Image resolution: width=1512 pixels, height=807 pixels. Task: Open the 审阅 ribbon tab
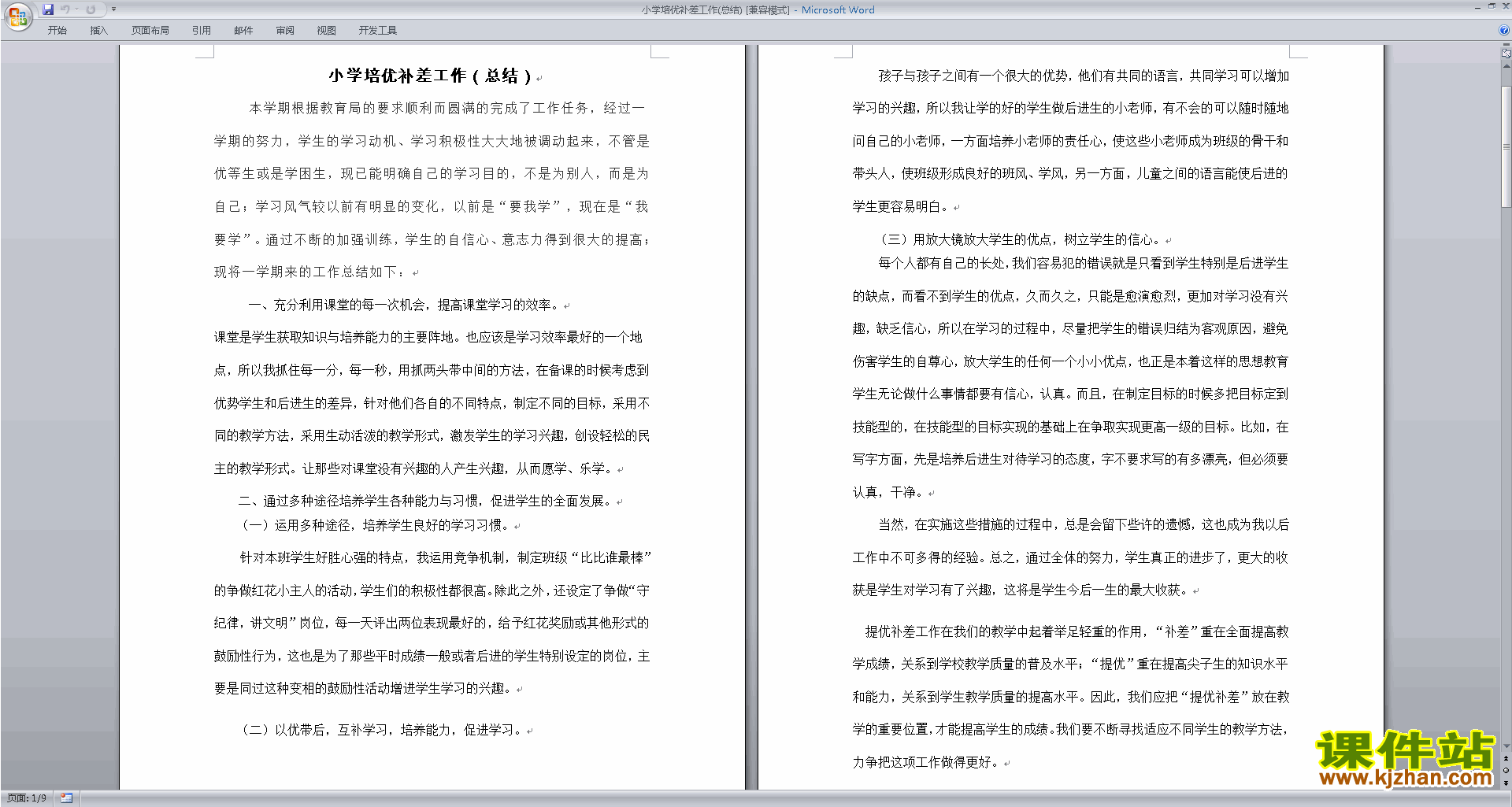[x=285, y=30]
